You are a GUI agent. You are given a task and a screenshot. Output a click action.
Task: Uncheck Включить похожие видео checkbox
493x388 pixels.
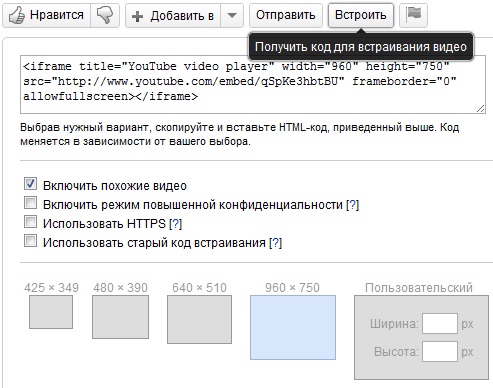click(30, 184)
